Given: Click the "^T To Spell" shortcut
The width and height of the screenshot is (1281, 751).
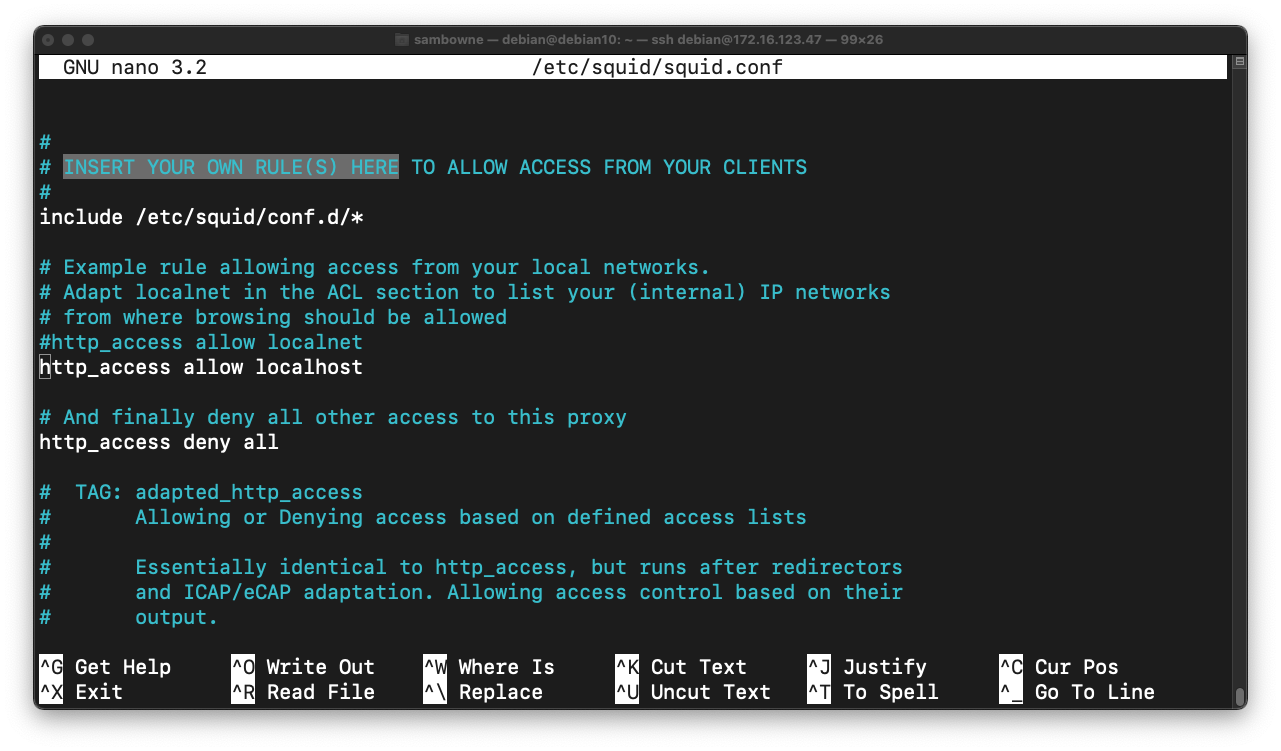Looking at the screenshot, I should point(873,692).
